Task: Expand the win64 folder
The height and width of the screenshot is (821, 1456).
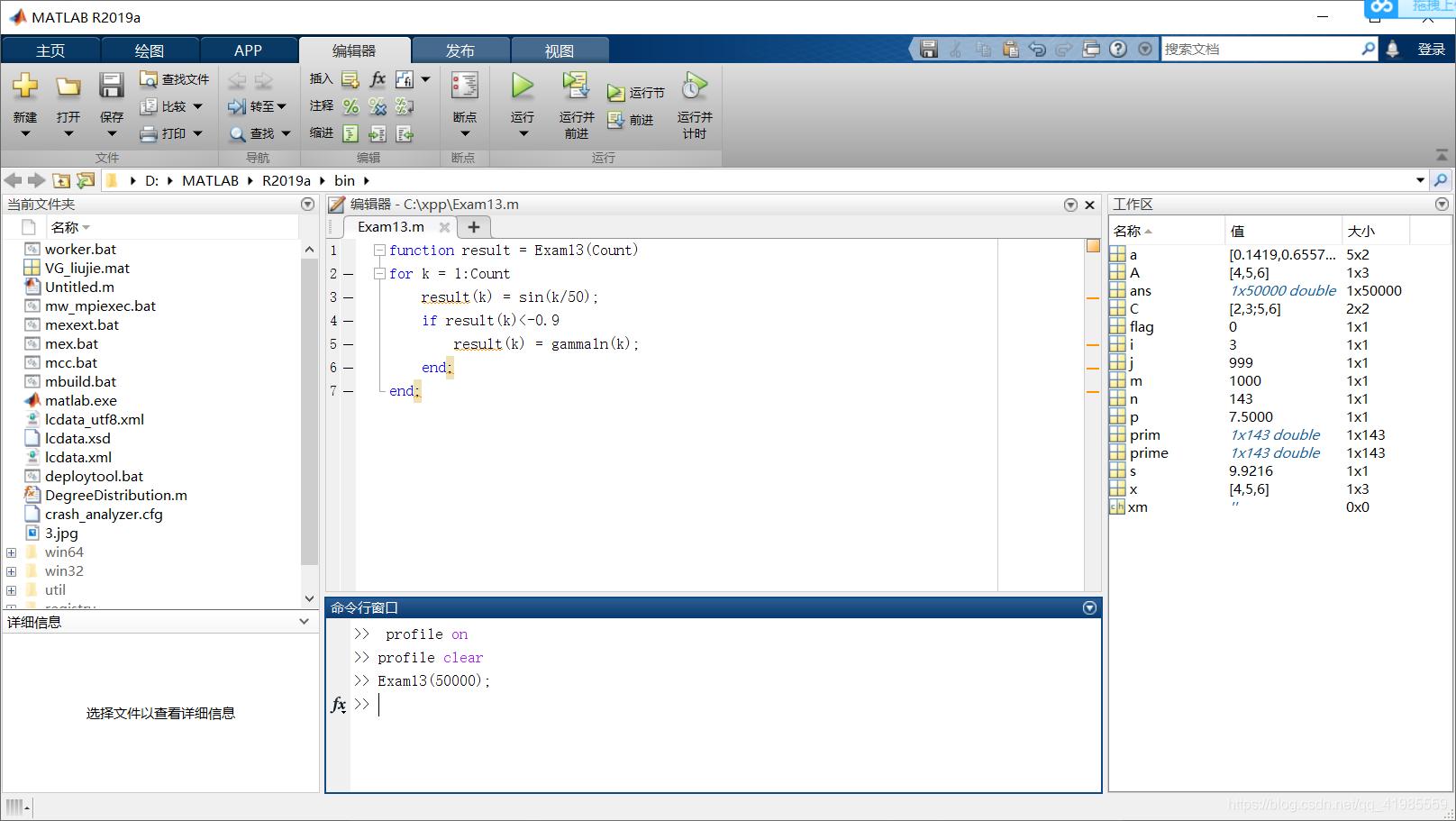Action: coord(11,552)
